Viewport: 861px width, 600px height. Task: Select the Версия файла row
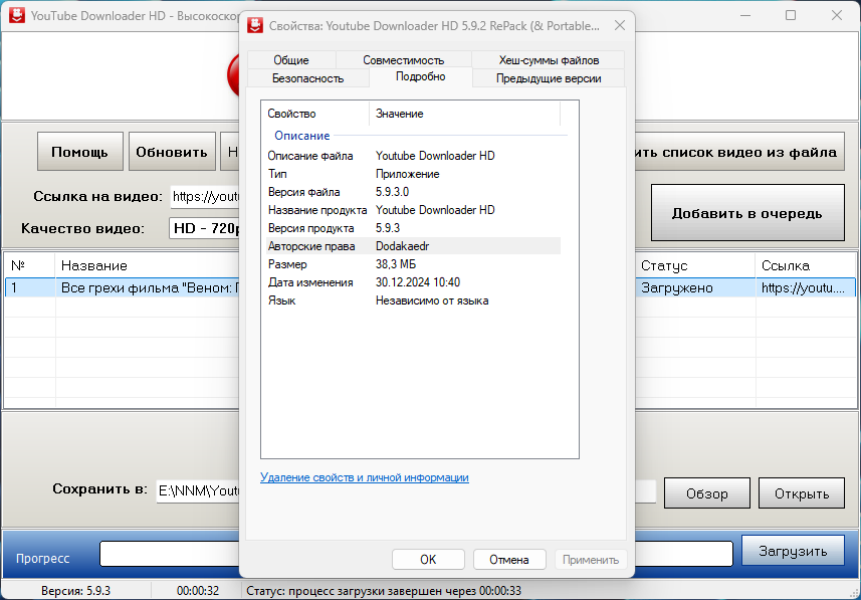click(x=413, y=192)
